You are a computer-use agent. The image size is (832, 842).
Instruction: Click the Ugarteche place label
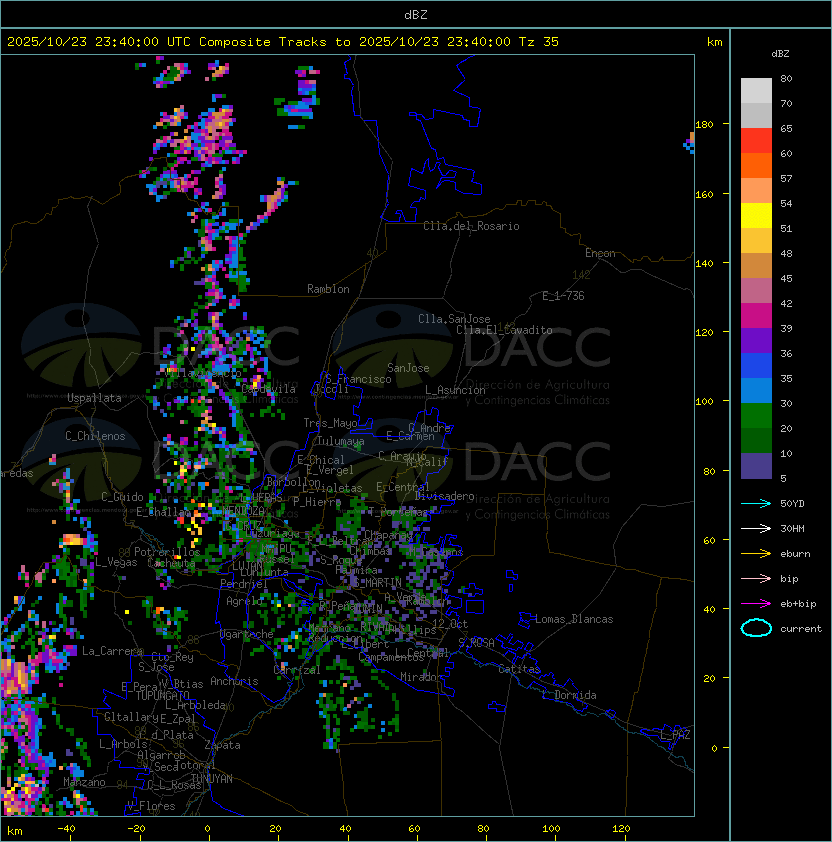click(247, 634)
